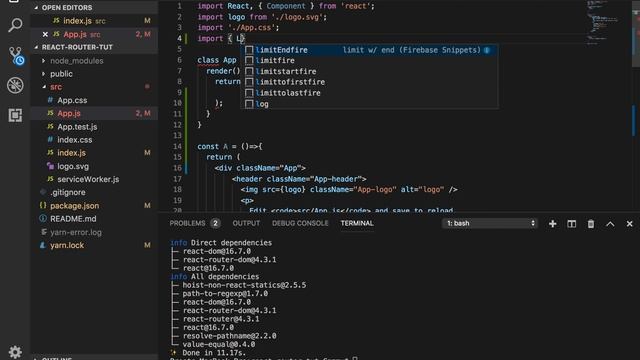Viewport: 640px width, 360px height.
Task: Expand the node_modules folder
Action: pyautogui.click(x=43, y=61)
